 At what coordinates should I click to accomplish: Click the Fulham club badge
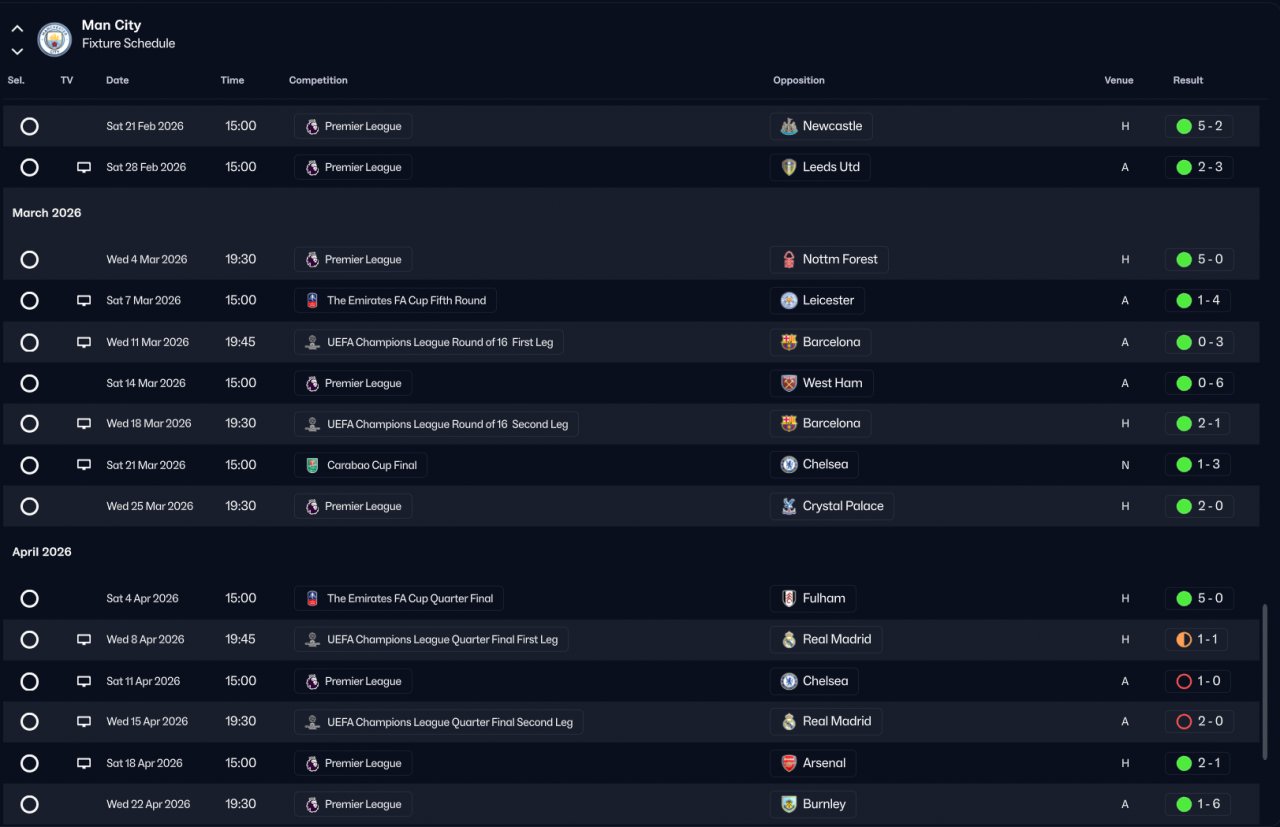pyautogui.click(x=789, y=598)
